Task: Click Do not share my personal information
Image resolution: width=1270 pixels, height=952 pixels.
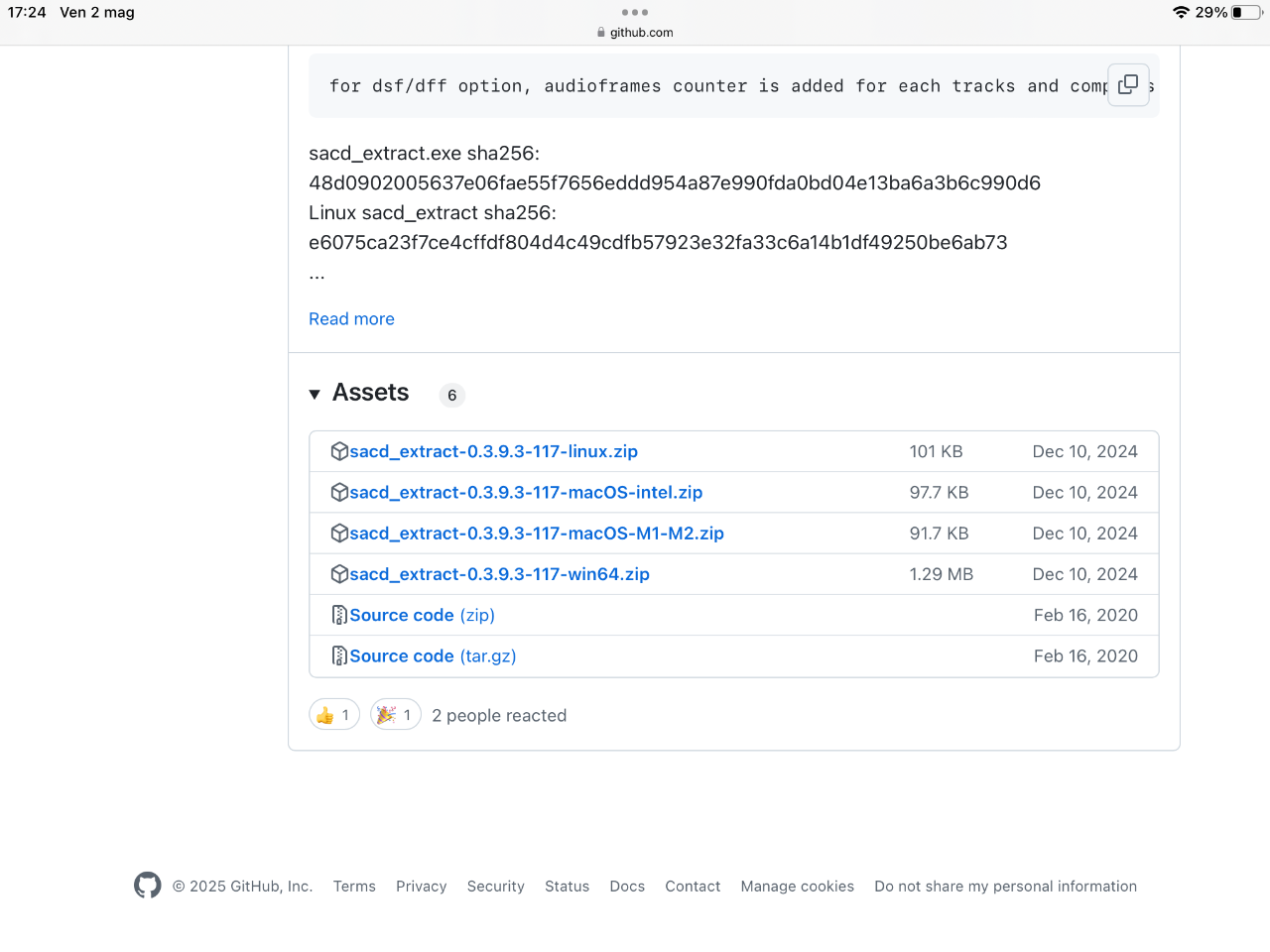Action: [x=1005, y=887]
